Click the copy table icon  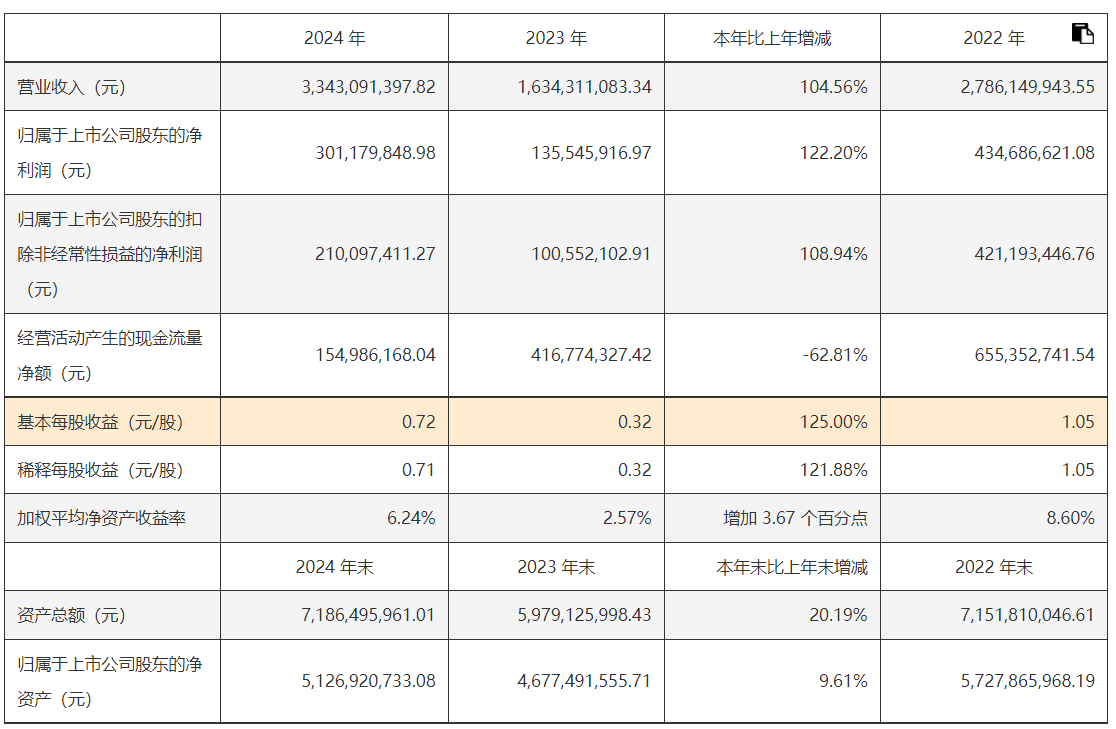[x=1082, y=34]
